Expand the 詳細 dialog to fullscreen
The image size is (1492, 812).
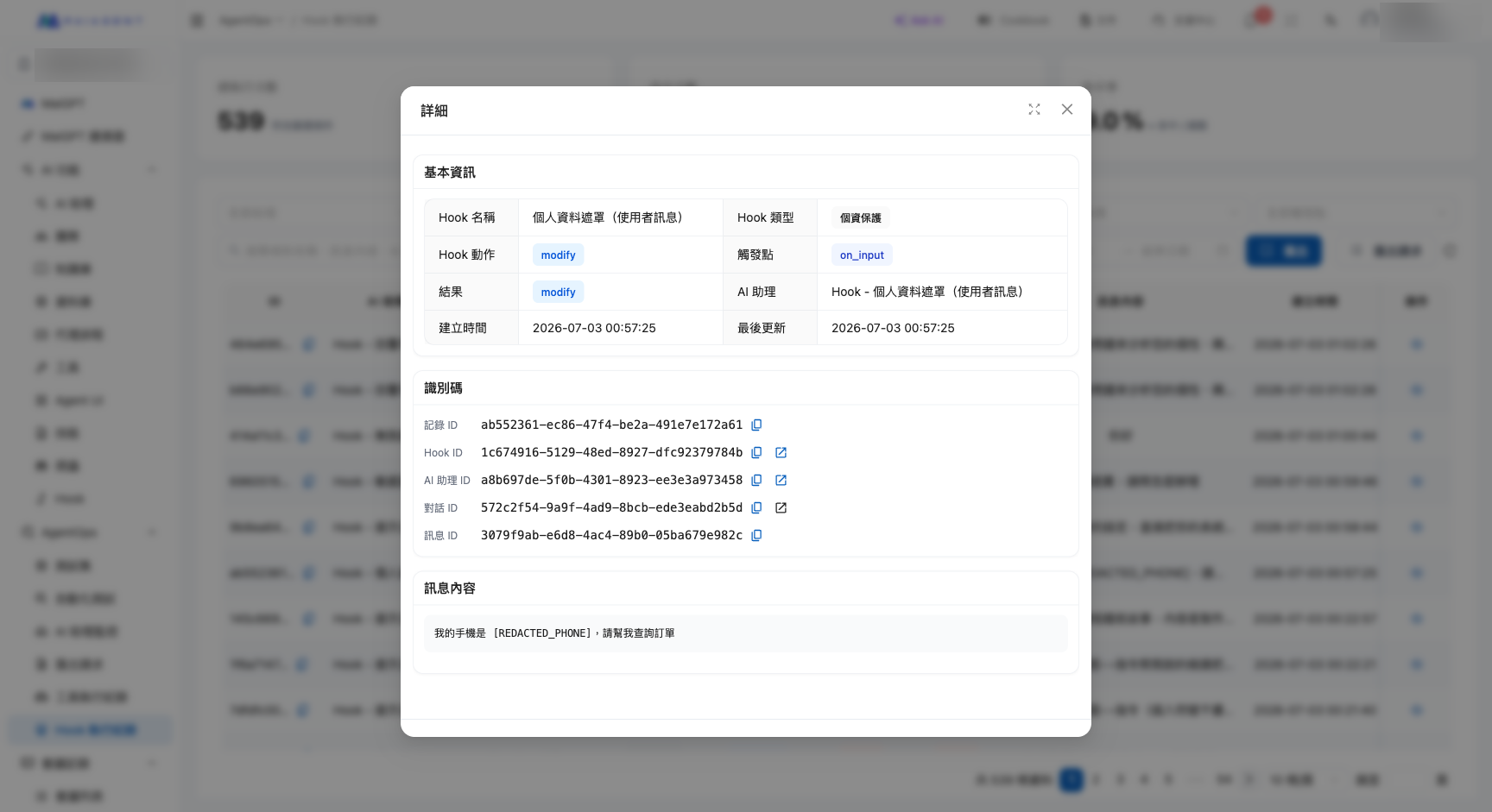1034,110
